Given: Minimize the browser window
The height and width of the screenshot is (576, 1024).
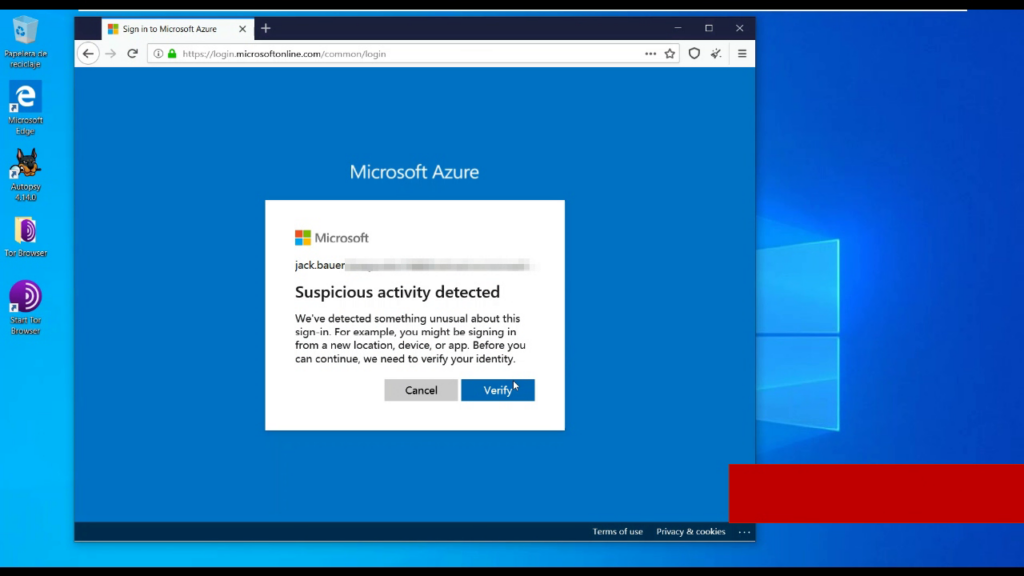Looking at the screenshot, I should coord(678,28).
